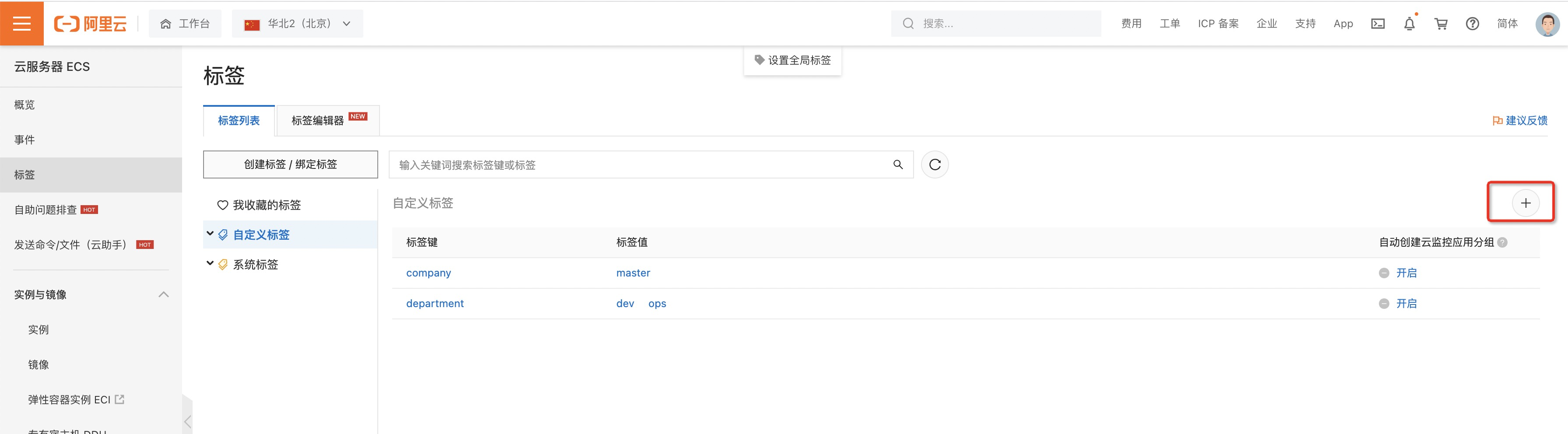Collapse the 实例与镜像 sidebar section
Screen dimensions: 1568x434
pyautogui.click(x=164, y=294)
